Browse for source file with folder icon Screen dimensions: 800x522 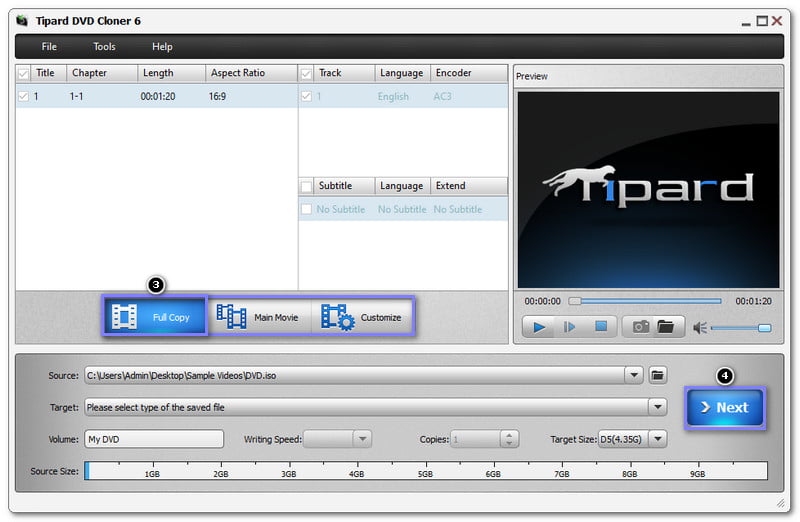(x=657, y=375)
